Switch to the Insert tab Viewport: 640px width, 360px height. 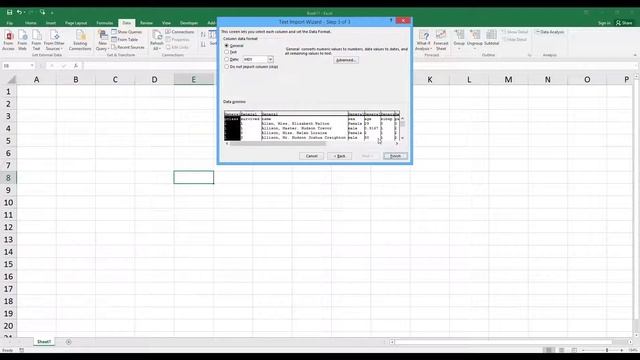[51, 23]
